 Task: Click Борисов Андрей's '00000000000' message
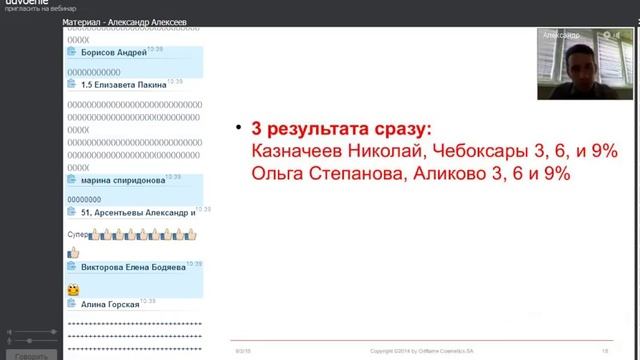pyautogui.click(x=94, y=72)
